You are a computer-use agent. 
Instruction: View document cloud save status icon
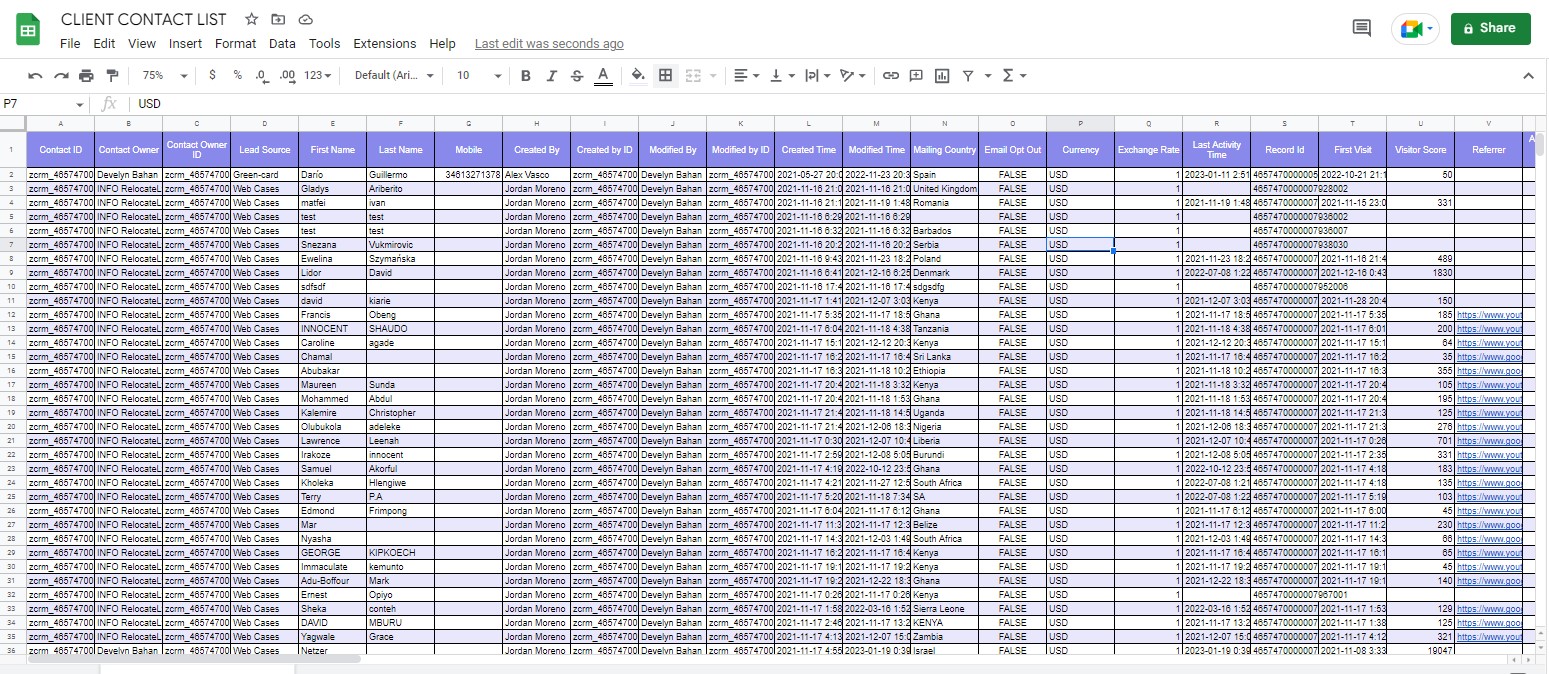tap(306, 19)
